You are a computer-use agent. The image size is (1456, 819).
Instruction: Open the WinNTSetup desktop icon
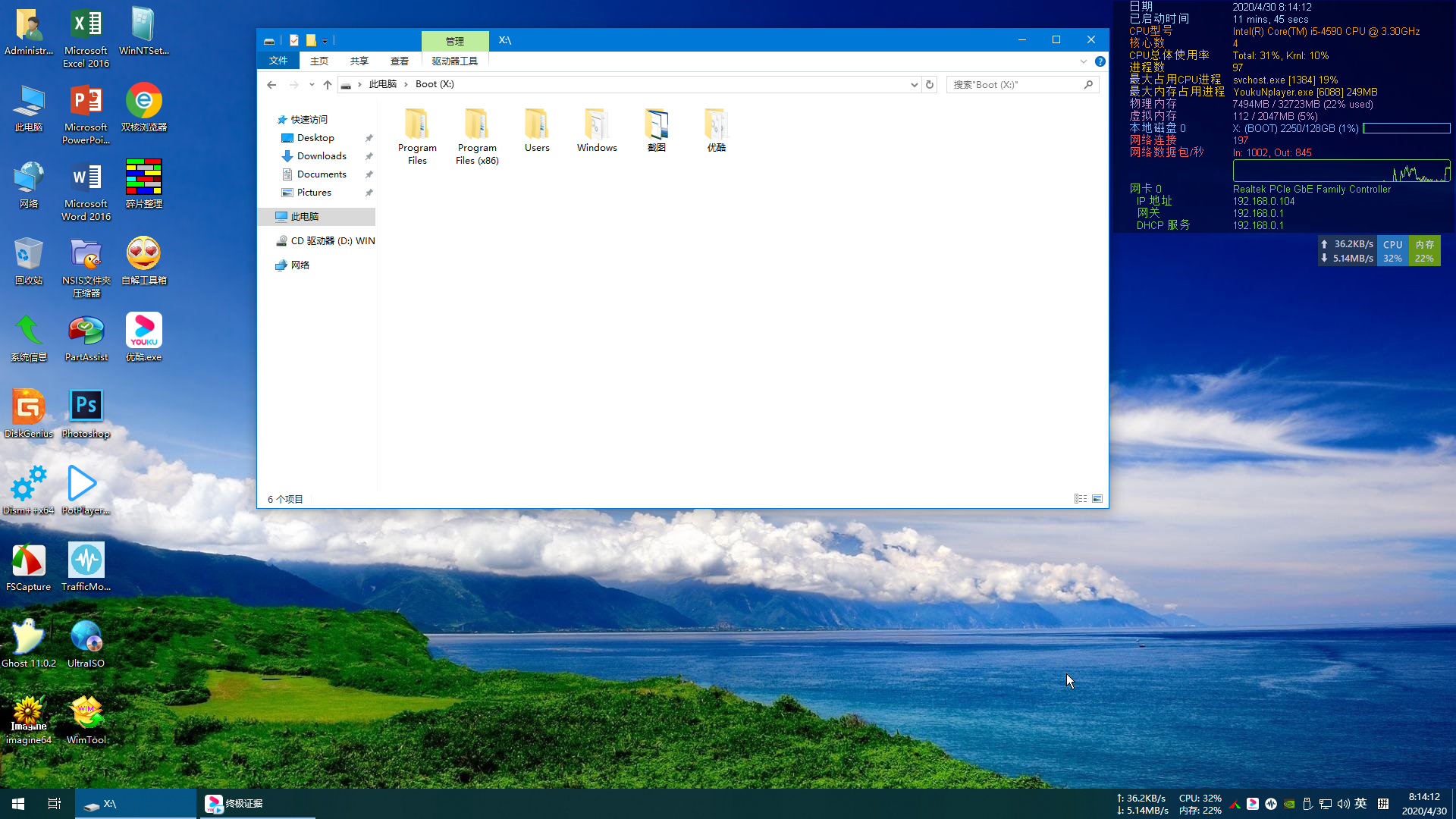(143, 32)
